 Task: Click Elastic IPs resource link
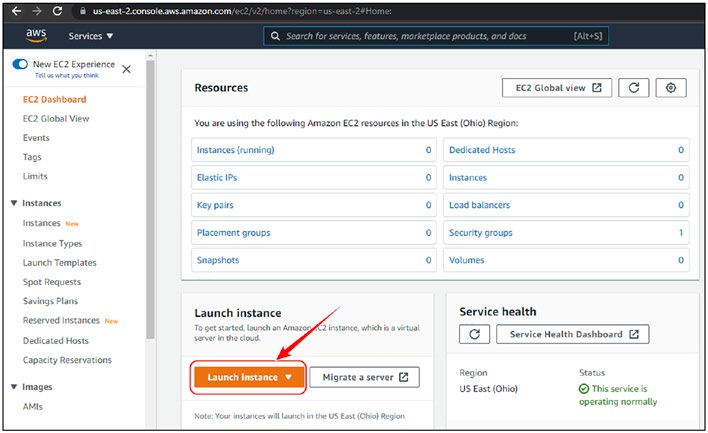[x=217, y=177]
